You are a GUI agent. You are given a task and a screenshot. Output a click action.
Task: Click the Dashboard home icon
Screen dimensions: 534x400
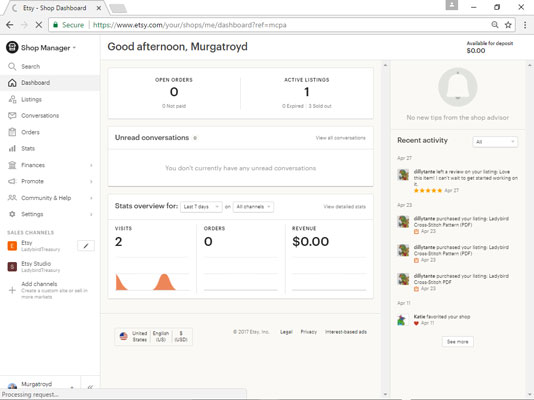pos(12,83)
